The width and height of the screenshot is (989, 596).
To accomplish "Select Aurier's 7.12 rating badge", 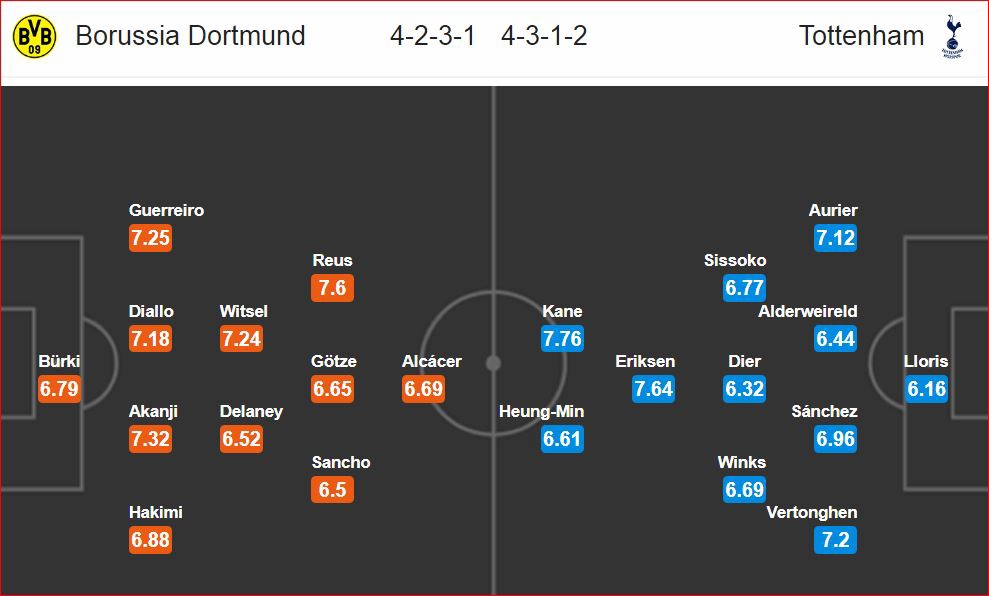I will click(835, 238).
